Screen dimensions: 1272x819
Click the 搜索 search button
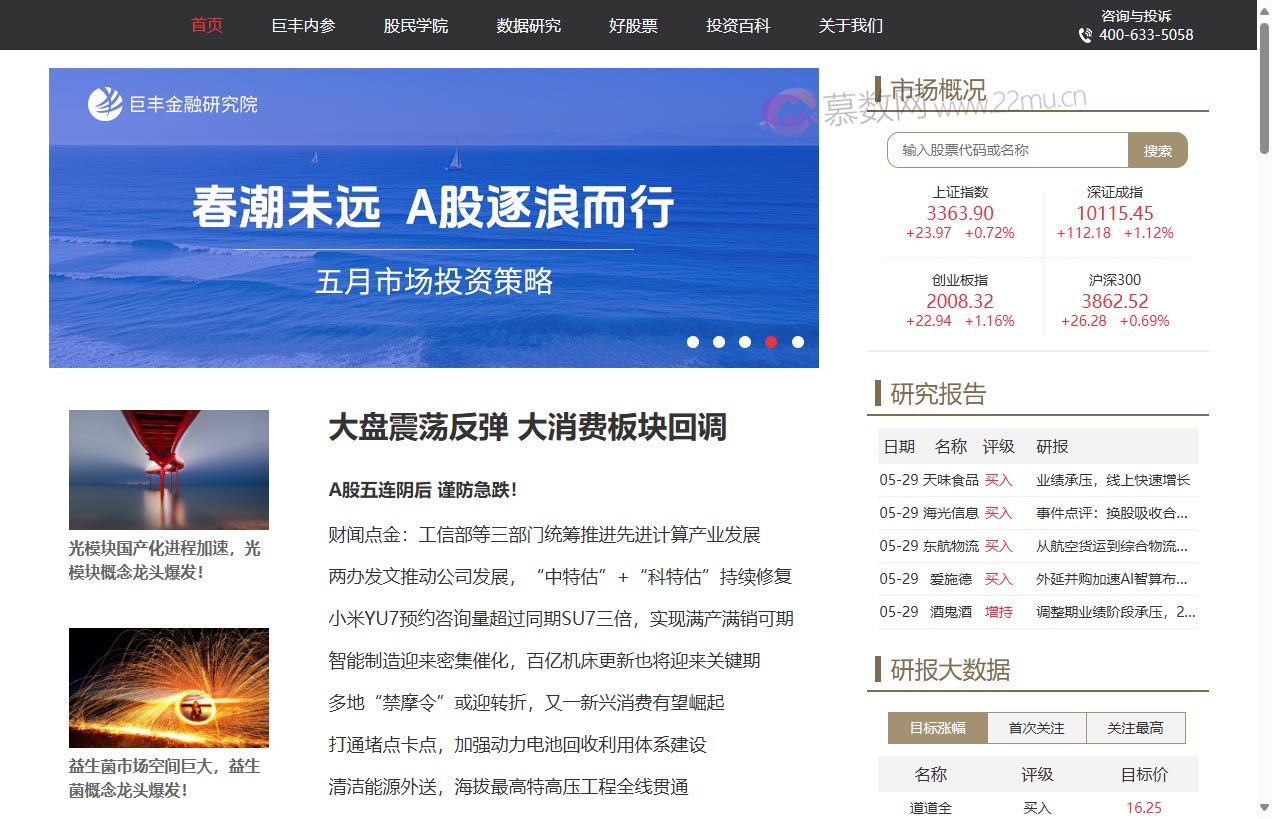click(x=1158, y=150)
